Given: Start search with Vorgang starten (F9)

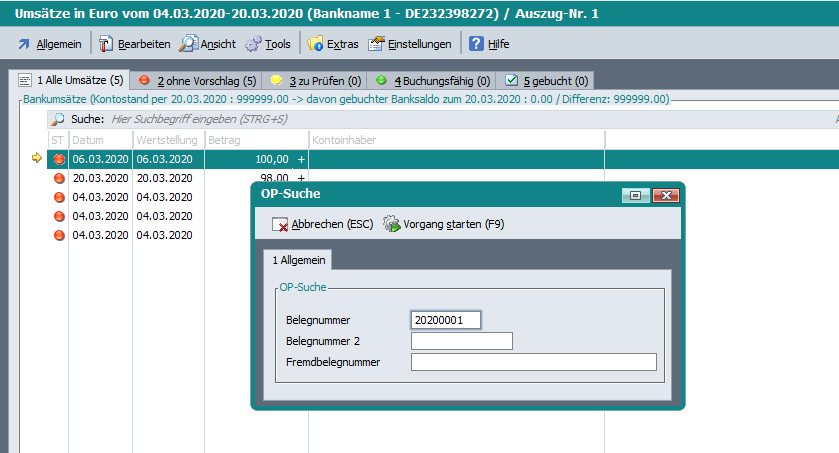Looking at the screenshot, I should click(x=443, y=224).
